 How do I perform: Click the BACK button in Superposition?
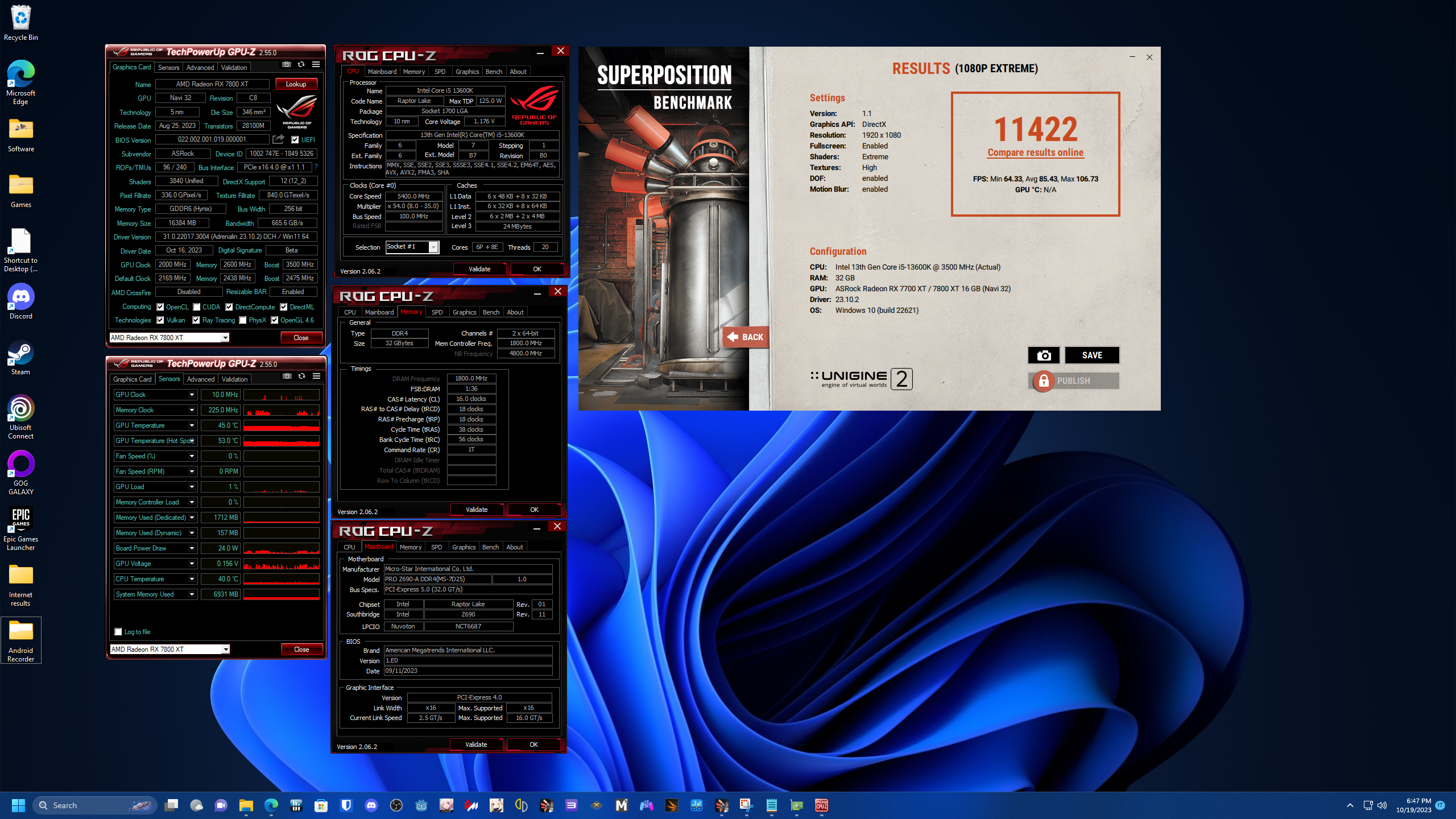pyautogui.click(x=746, y=337)
